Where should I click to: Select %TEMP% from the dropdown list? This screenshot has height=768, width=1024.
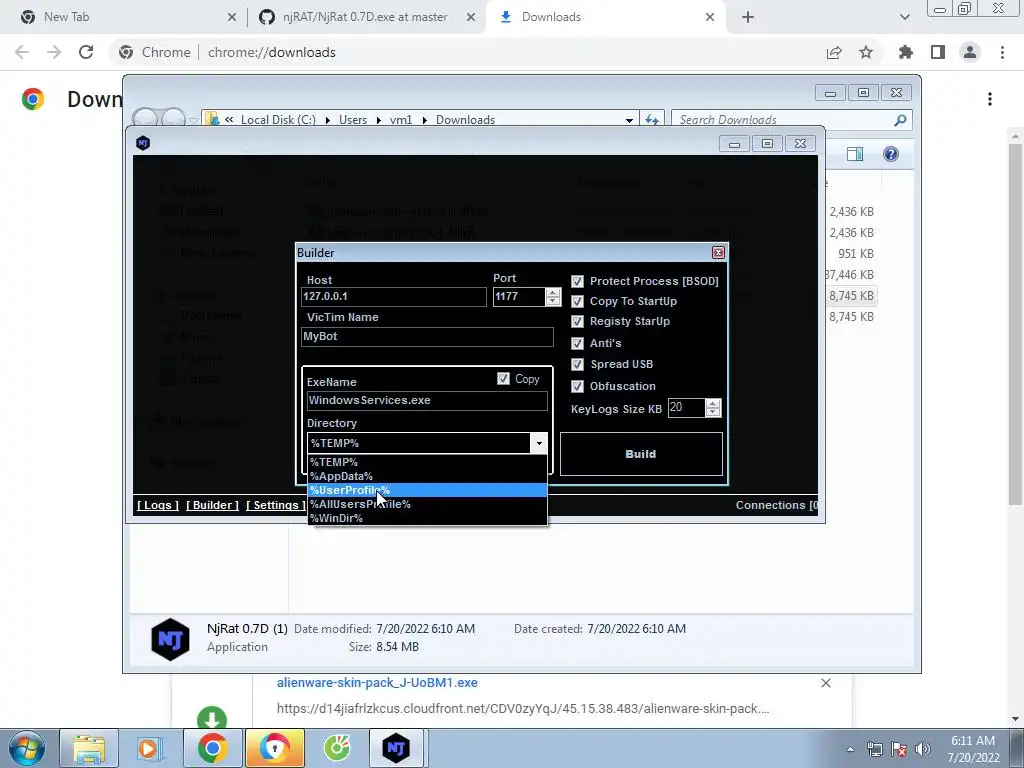tap(427, 462)
